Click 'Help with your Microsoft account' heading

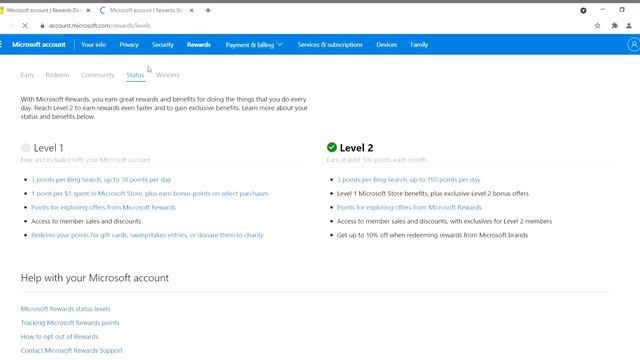[95, 278]
